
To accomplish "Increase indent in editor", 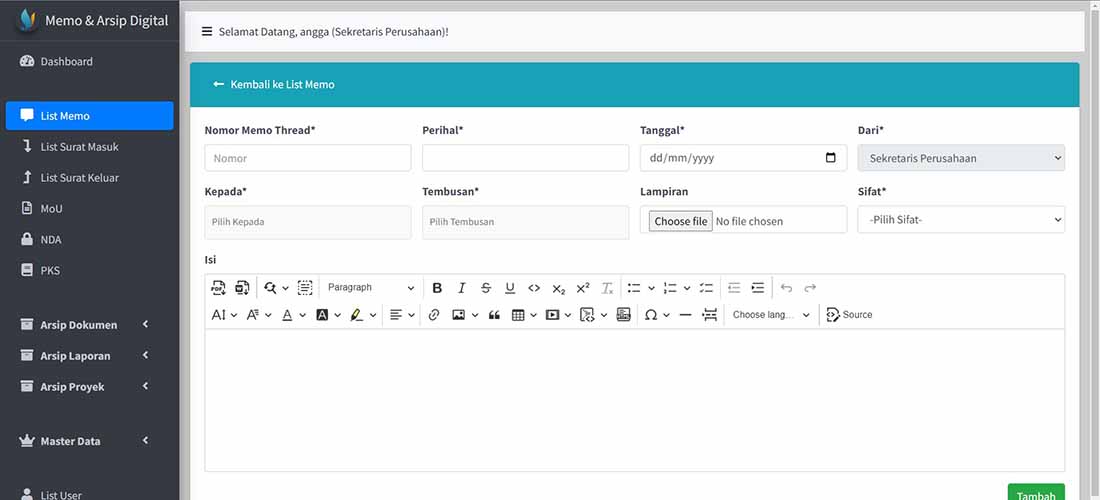I will pyautogui.click(x=758, y=288).
